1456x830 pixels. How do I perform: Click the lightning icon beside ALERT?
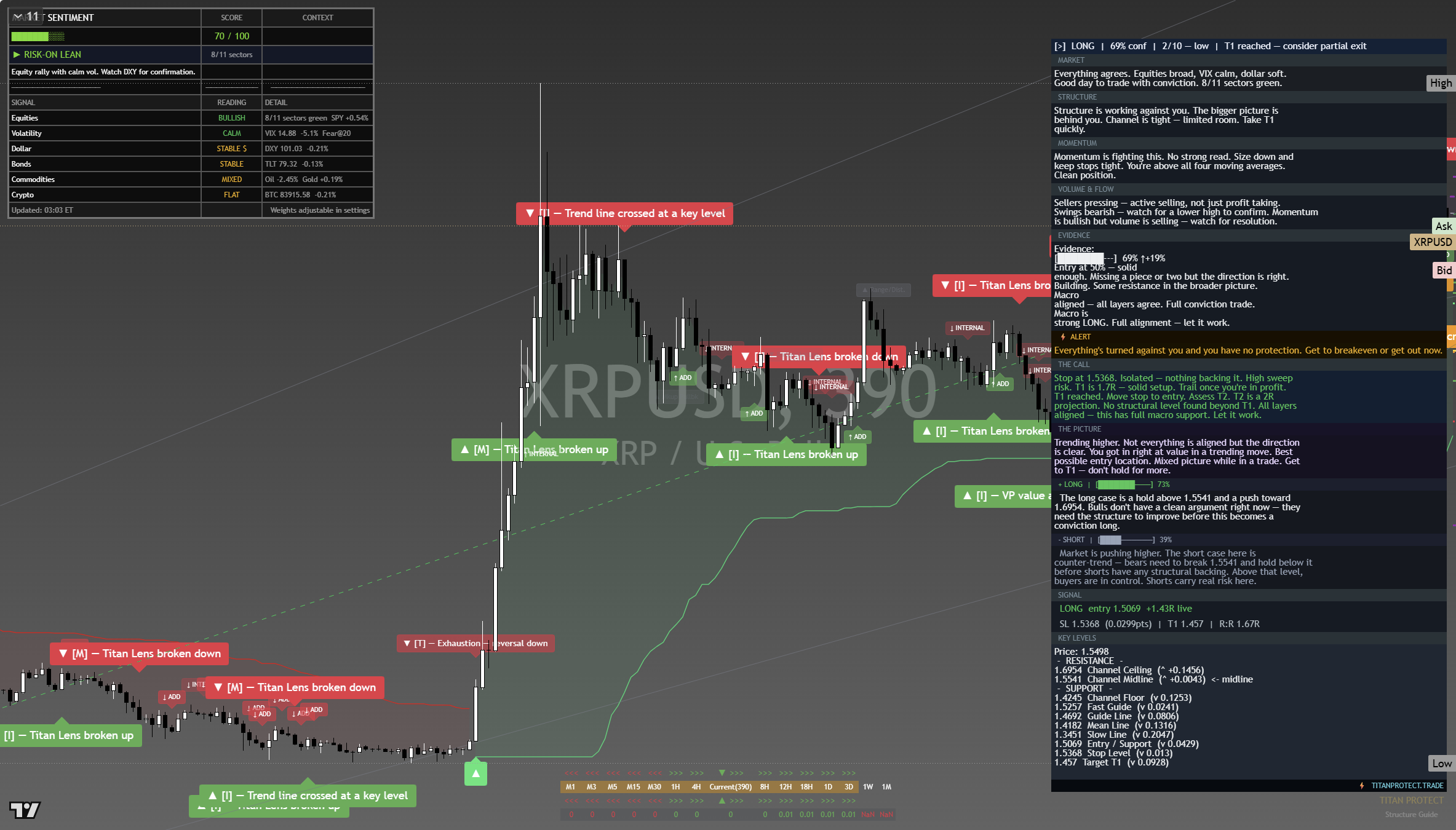pos(1063,337)
